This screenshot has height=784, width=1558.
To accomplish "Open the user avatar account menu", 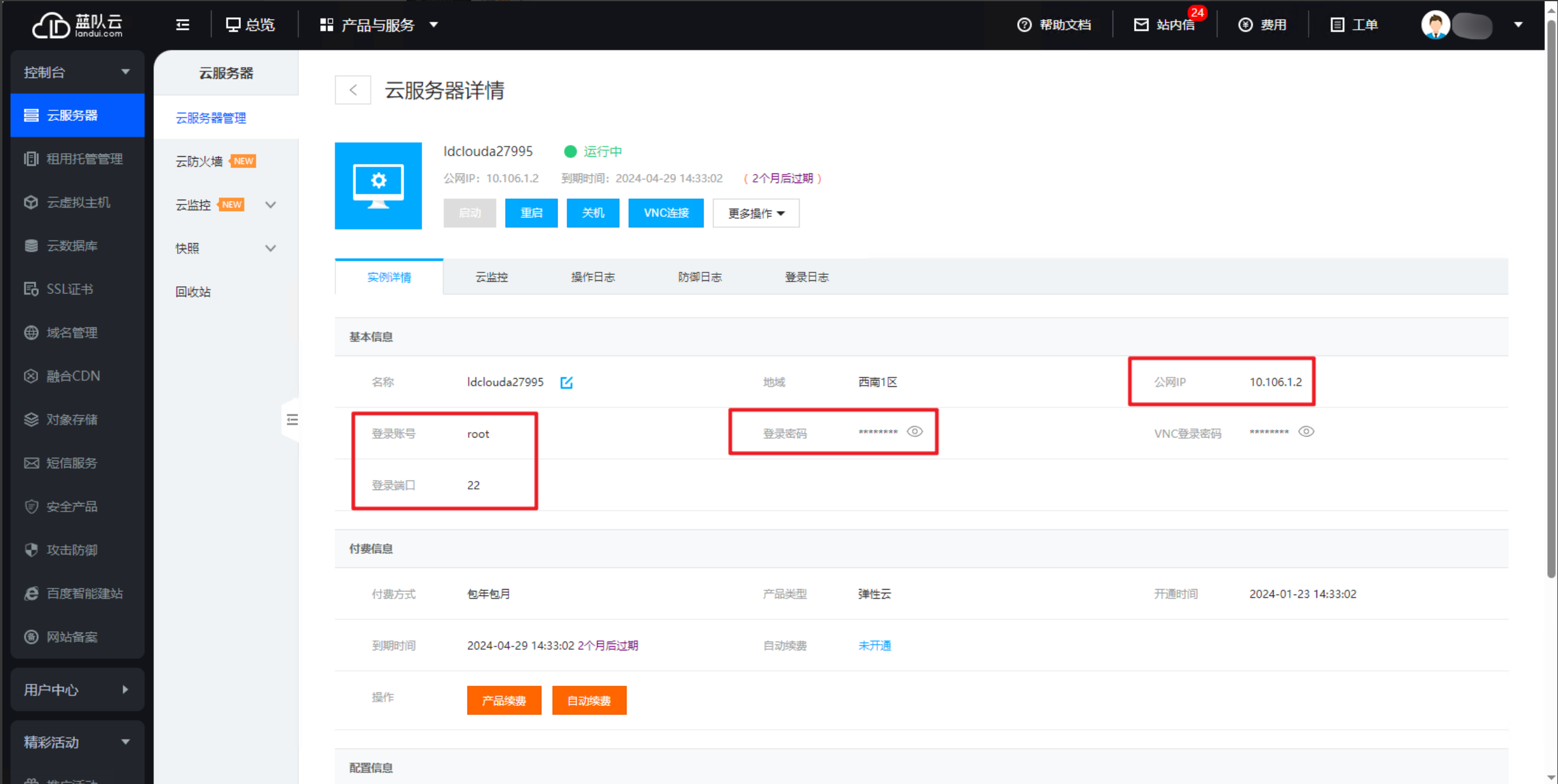I will coord(1436,25).
